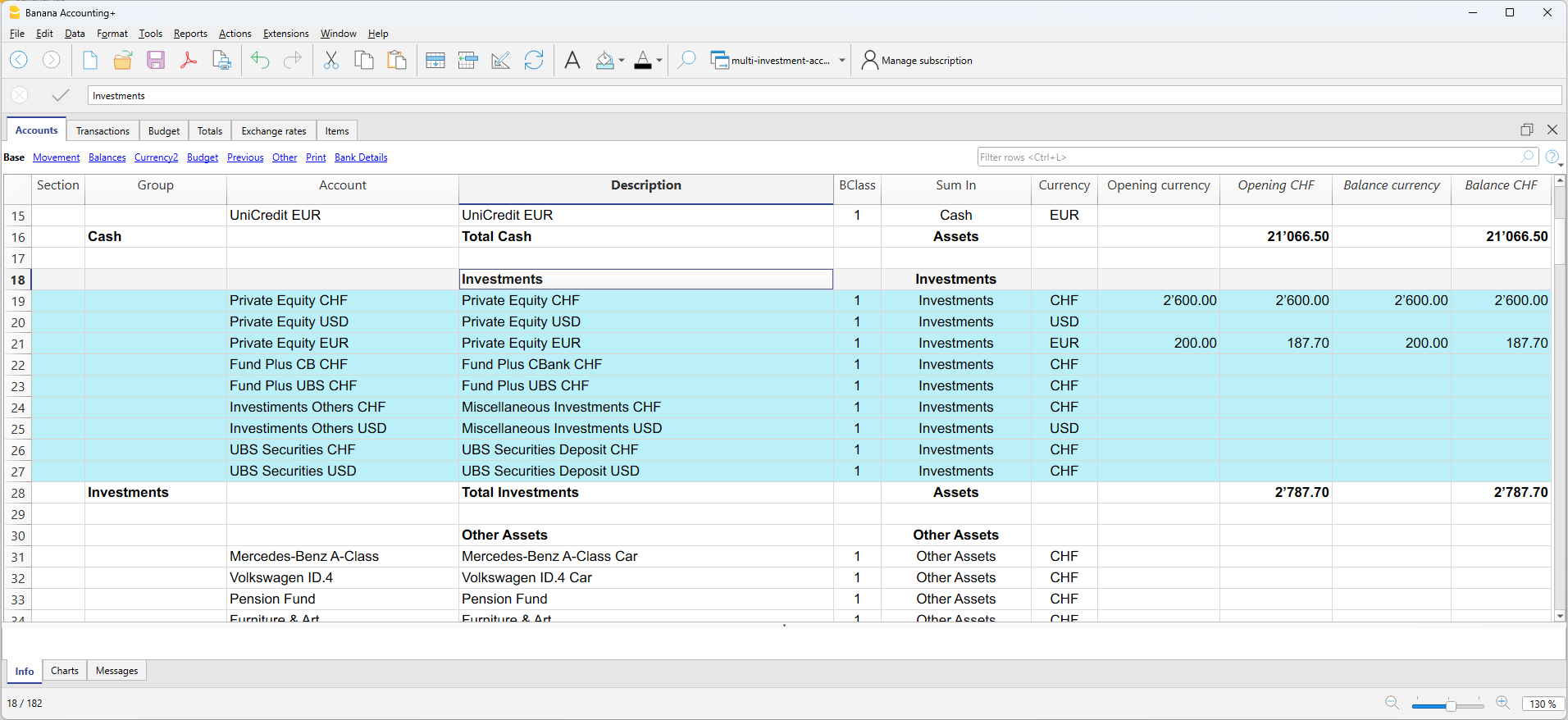This screenshot has height=720, width=1568.
Task: Open the Extensions menu
Action: pyautogui.click(x=285, y=34)
